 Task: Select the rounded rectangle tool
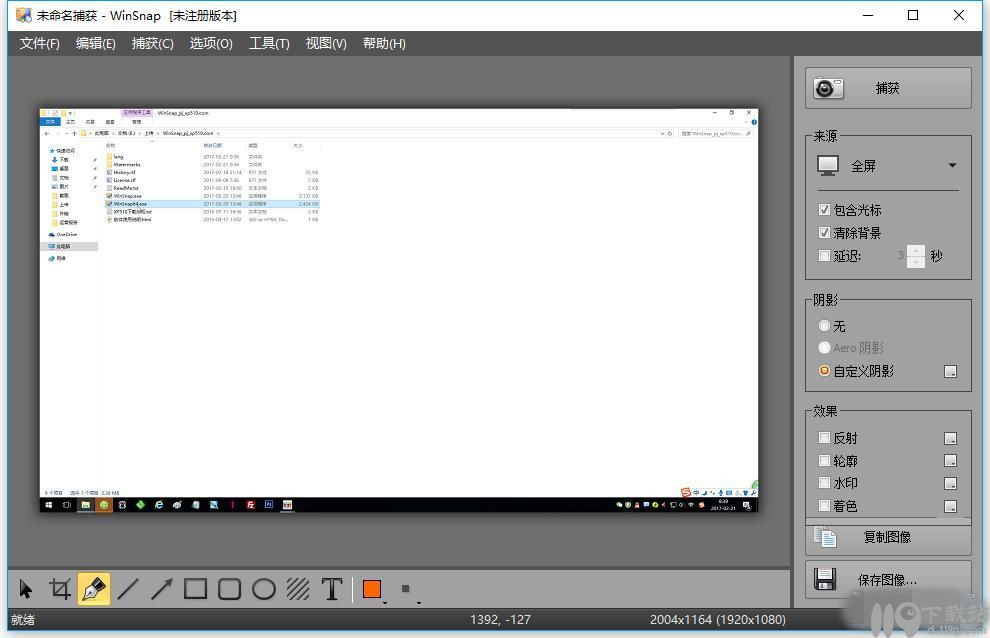[x=229, y=589]
